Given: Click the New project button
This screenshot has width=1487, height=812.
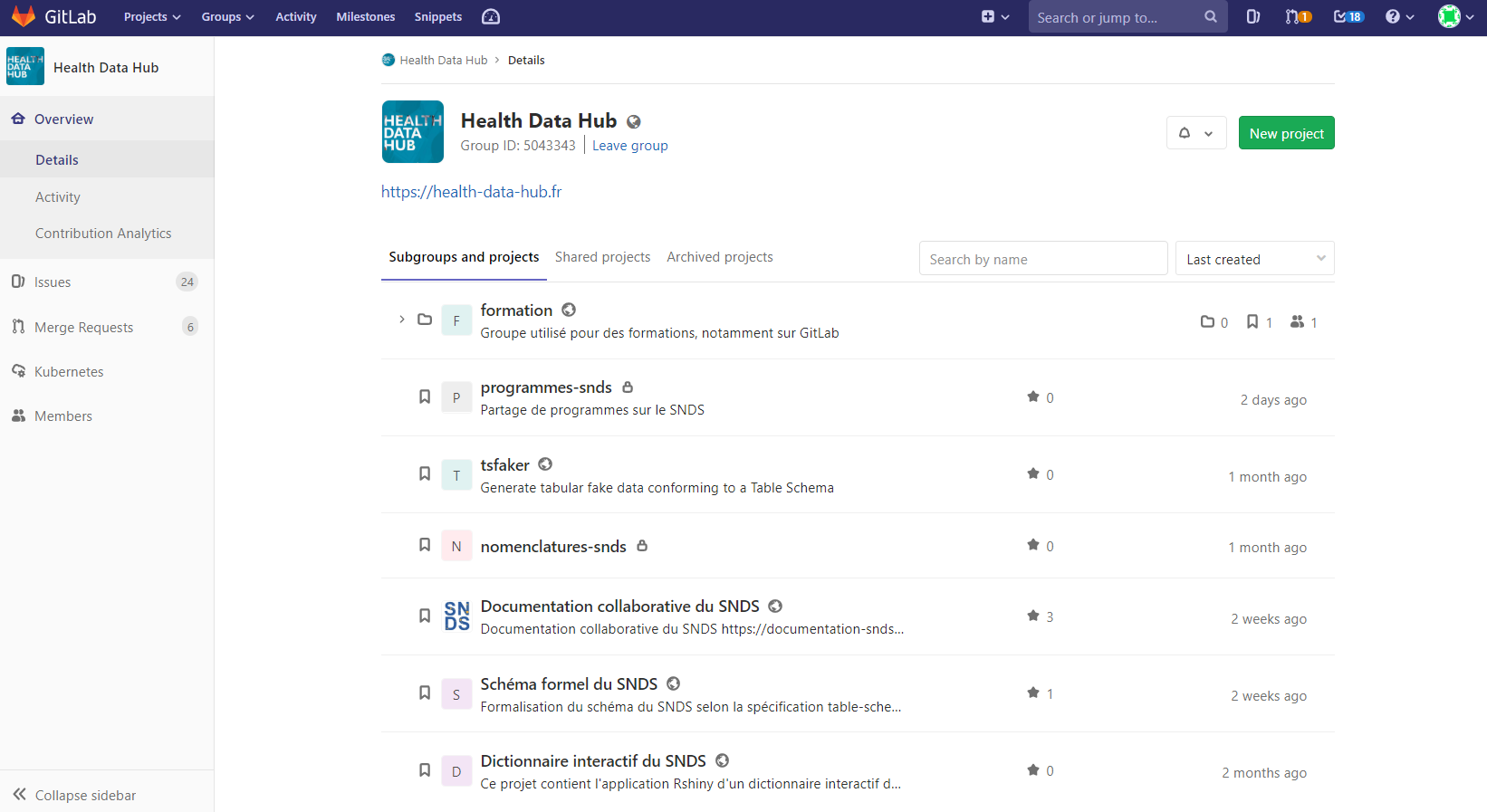Looking at the screenshot, I should [1286, 133].
